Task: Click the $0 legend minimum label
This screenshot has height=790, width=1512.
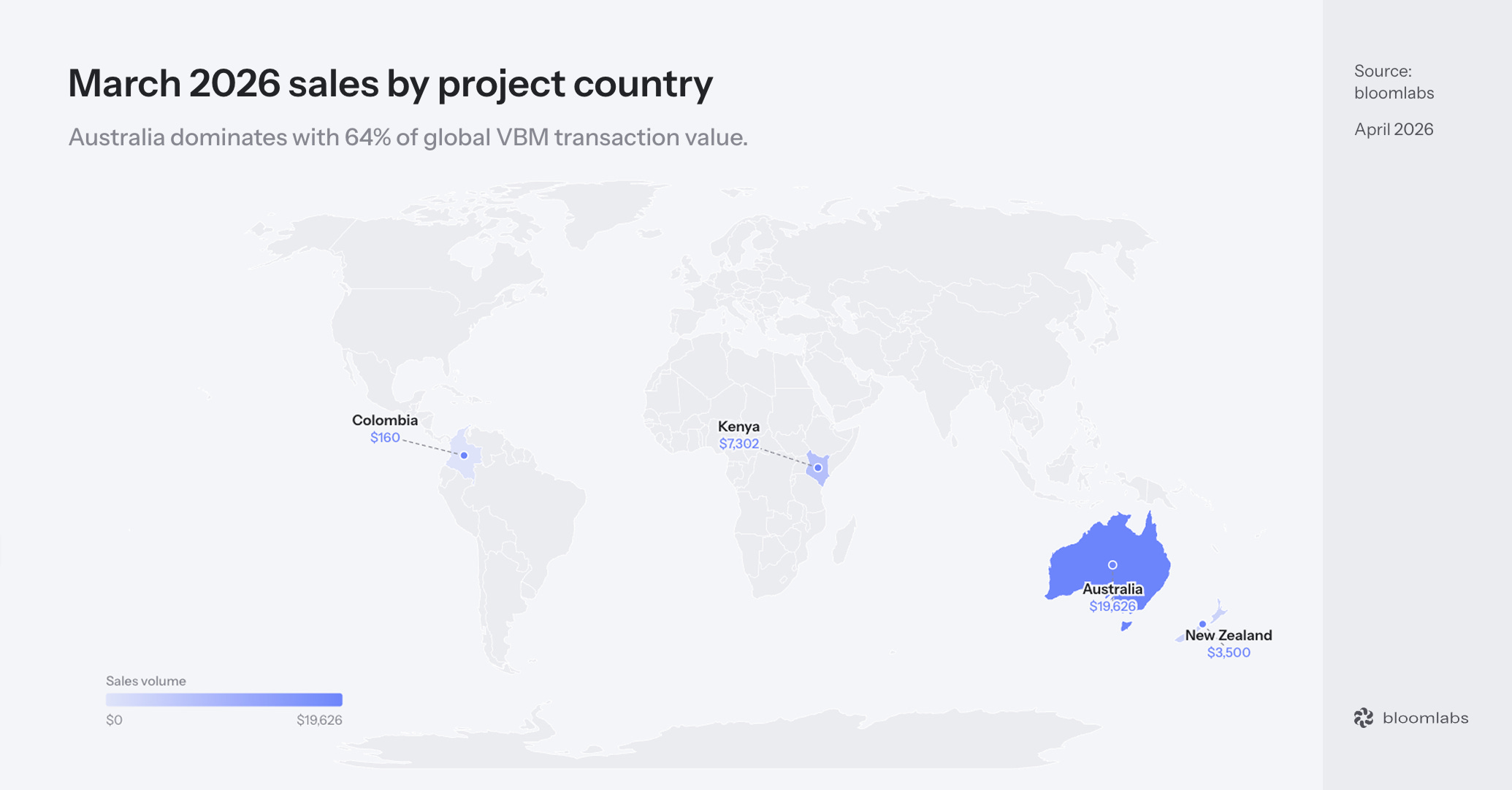Action: (x=114, y=721)
